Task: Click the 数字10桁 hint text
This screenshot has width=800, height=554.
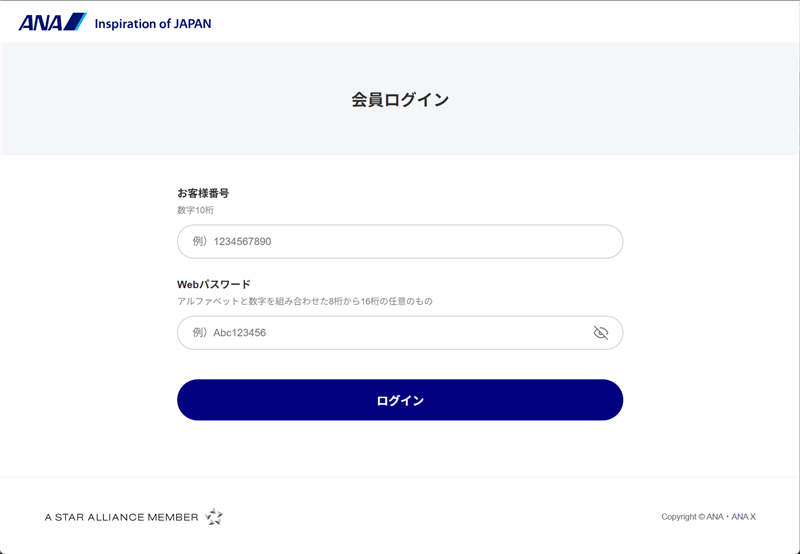Action: click(195, 210)
